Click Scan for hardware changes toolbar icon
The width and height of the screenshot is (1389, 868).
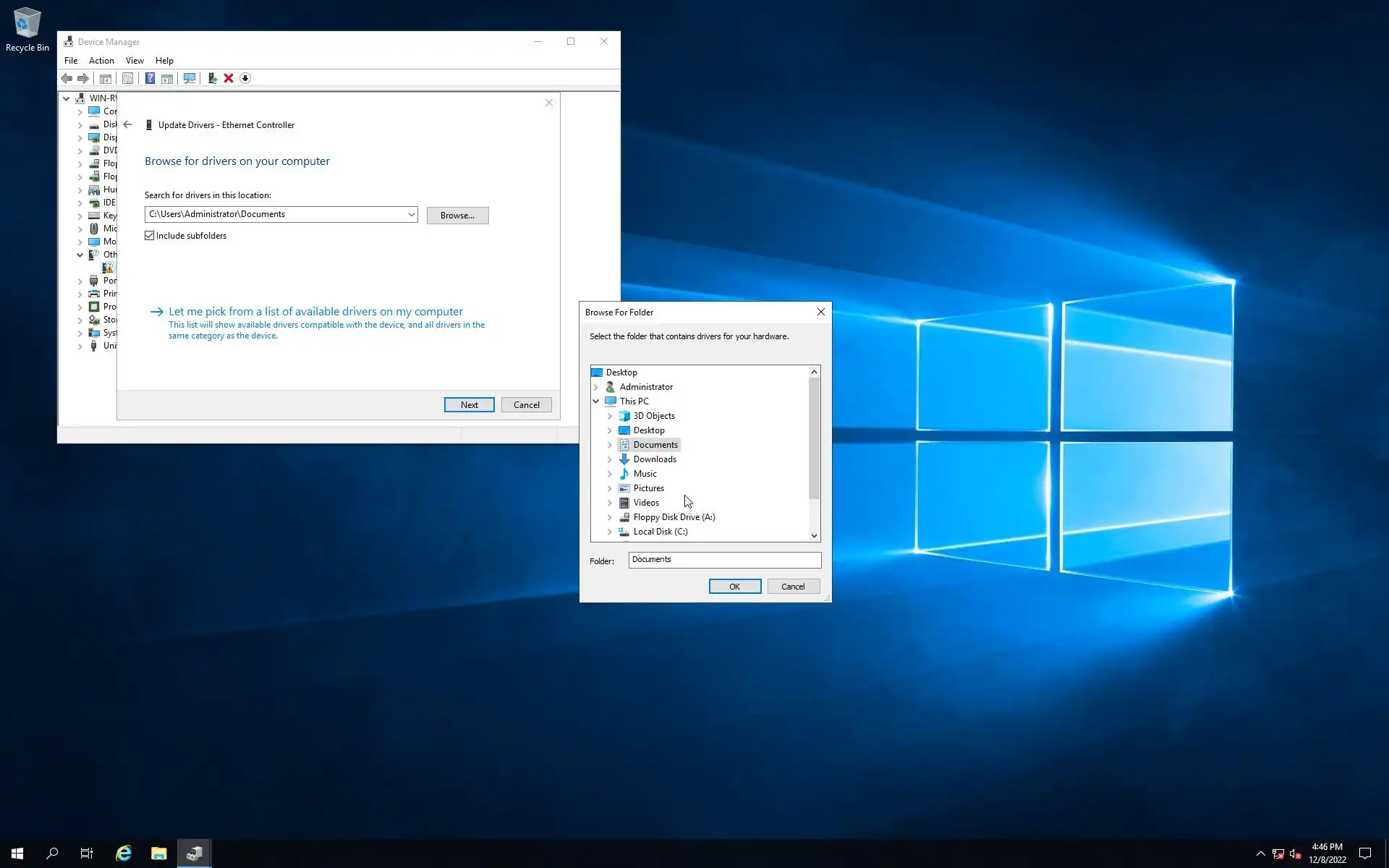[x=190, y=78]
